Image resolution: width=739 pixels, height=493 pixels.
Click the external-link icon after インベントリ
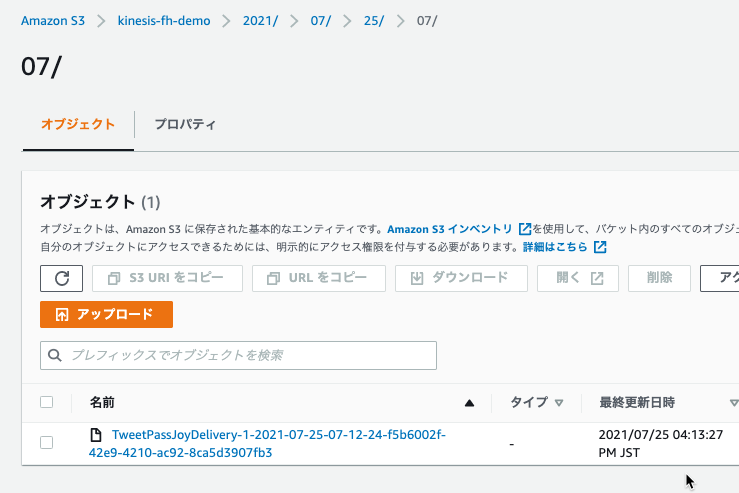[x=525, y=229]
